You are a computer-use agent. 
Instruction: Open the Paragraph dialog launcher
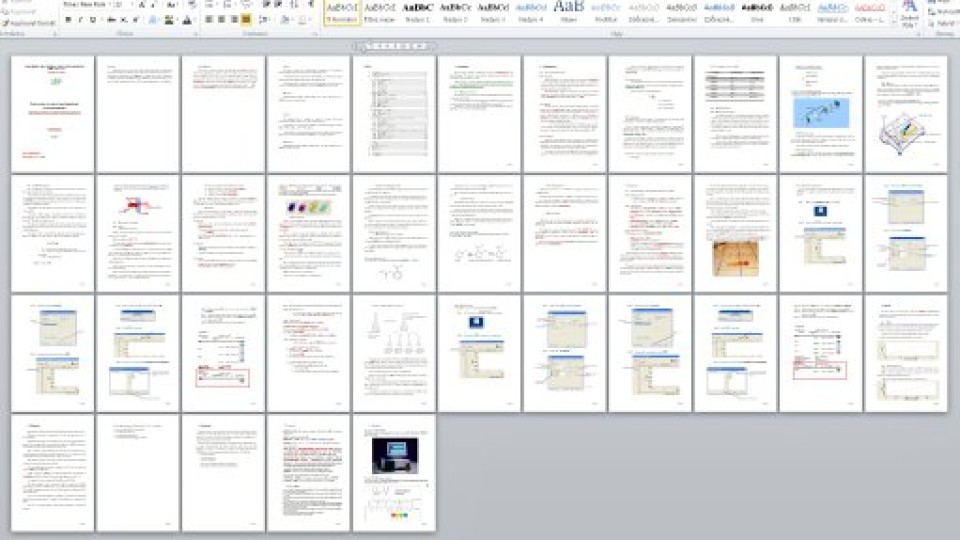313,33
